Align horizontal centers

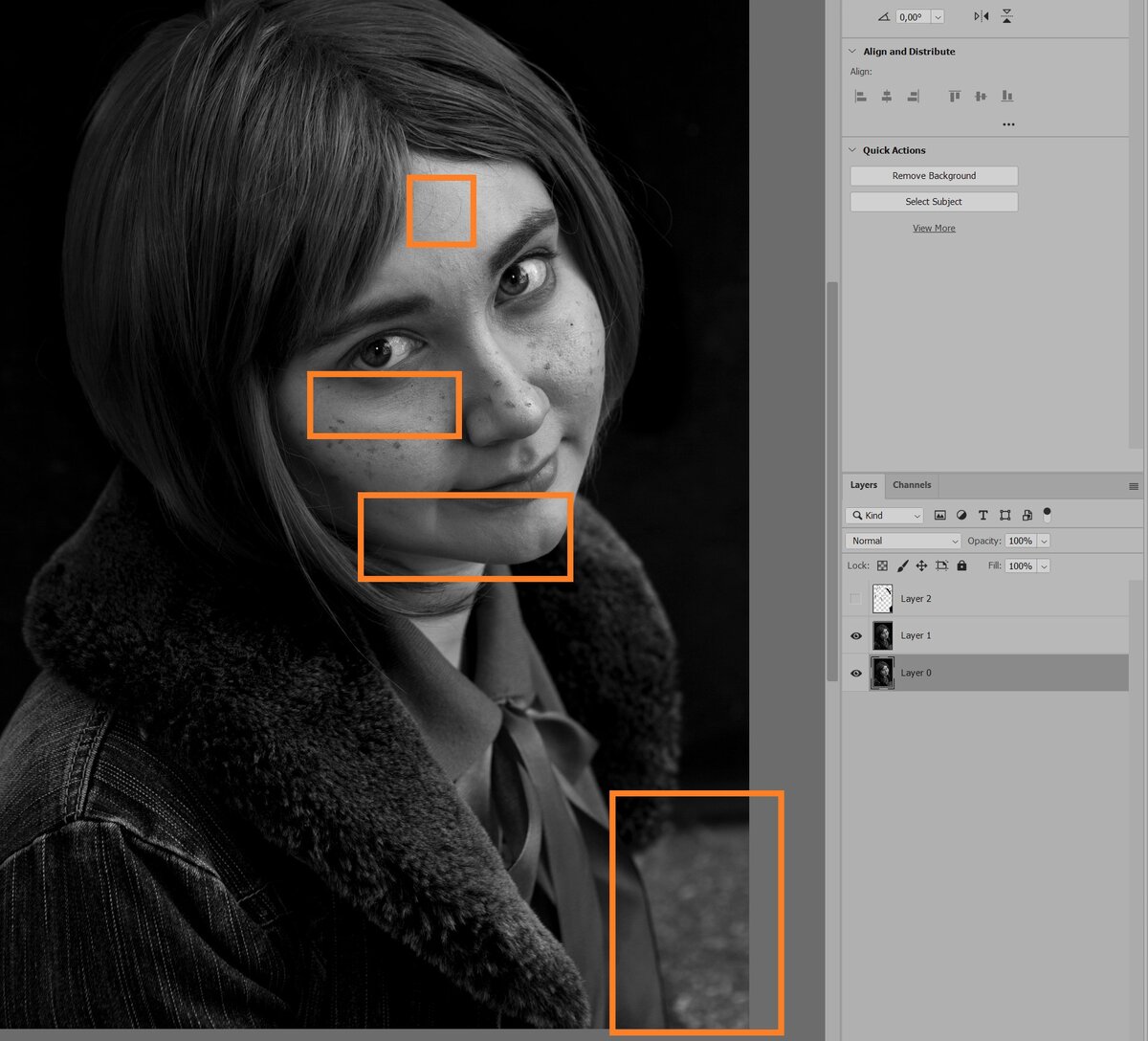point(887,96)
